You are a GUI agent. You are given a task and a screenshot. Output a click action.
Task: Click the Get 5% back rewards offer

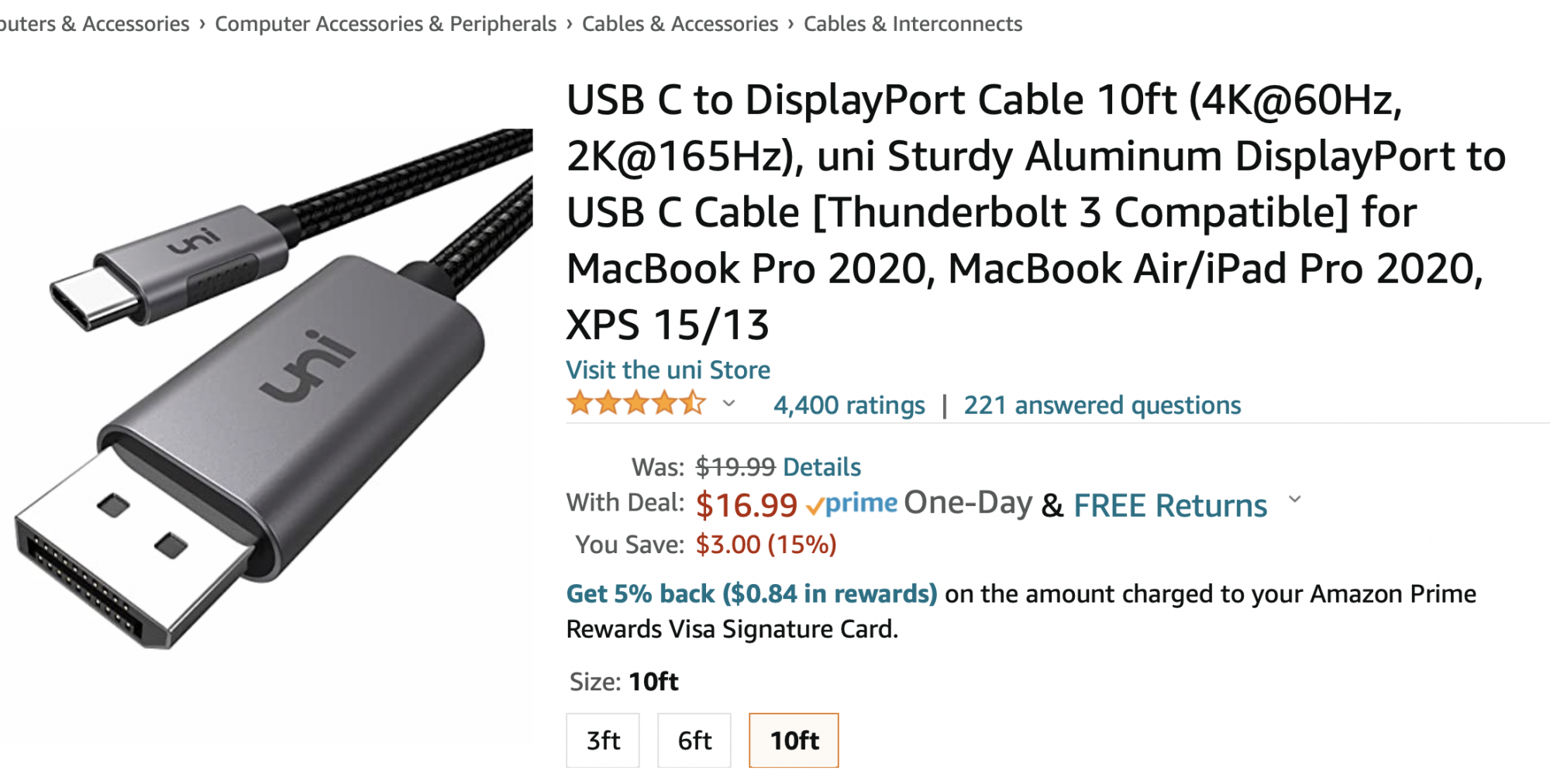(752, 594)
